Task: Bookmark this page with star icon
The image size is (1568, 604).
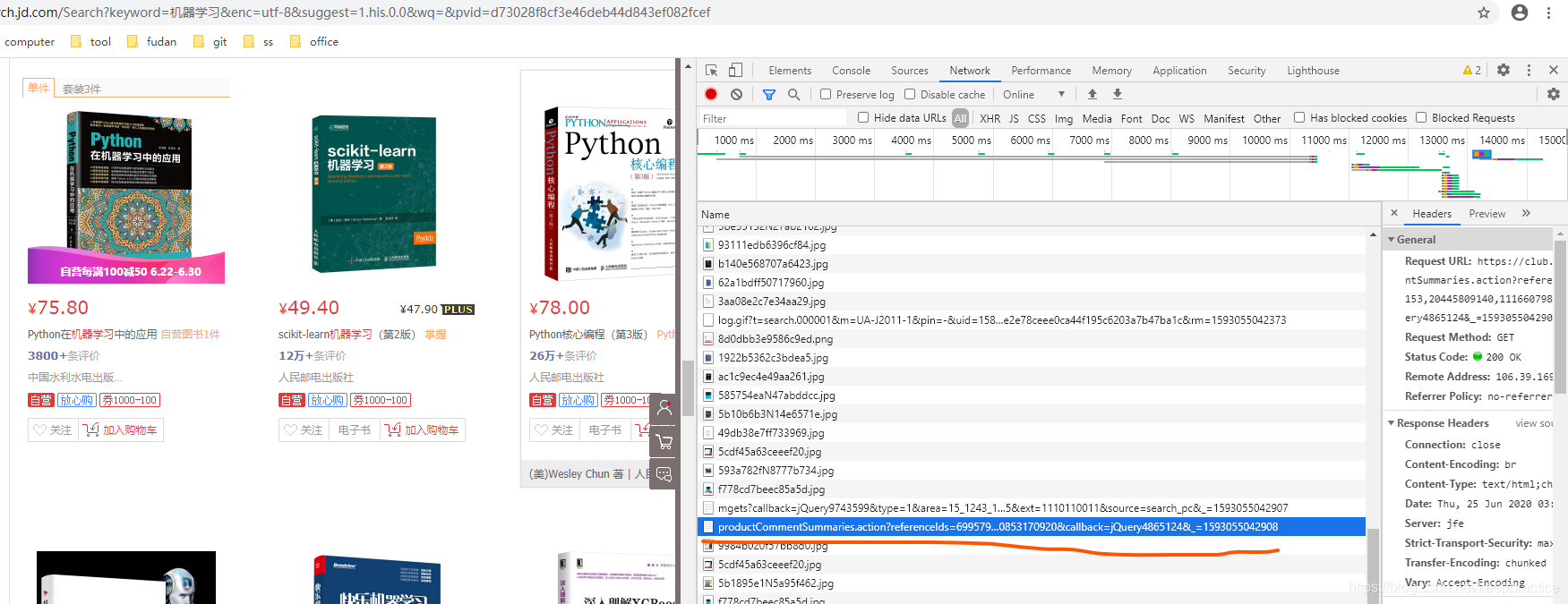Action: pos(1484,13)
